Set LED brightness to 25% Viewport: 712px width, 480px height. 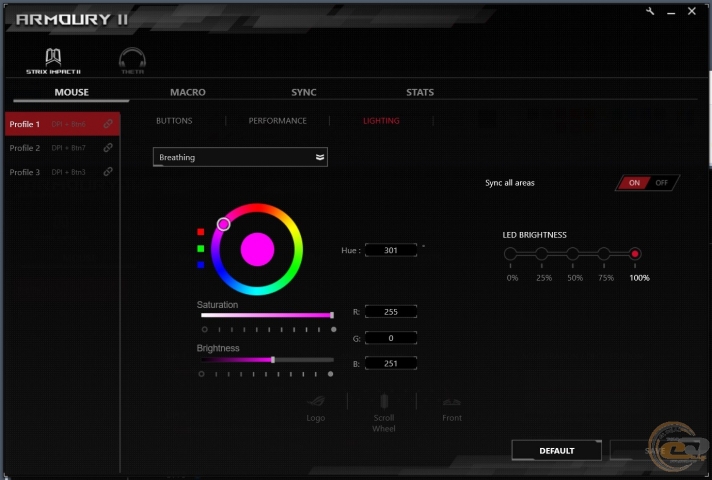coord(541,253)
